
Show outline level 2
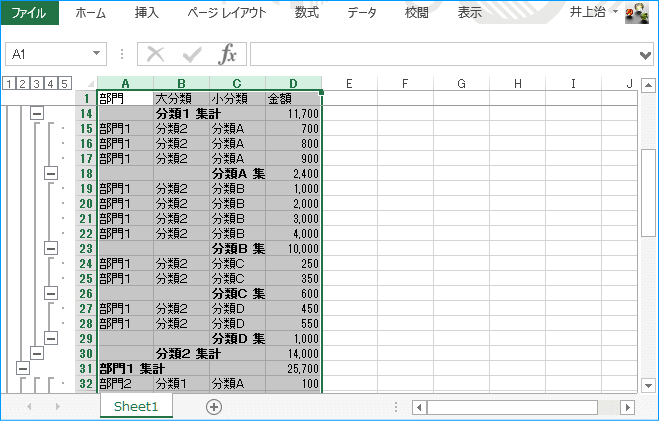pyautogui.click(x=23, y=83)
